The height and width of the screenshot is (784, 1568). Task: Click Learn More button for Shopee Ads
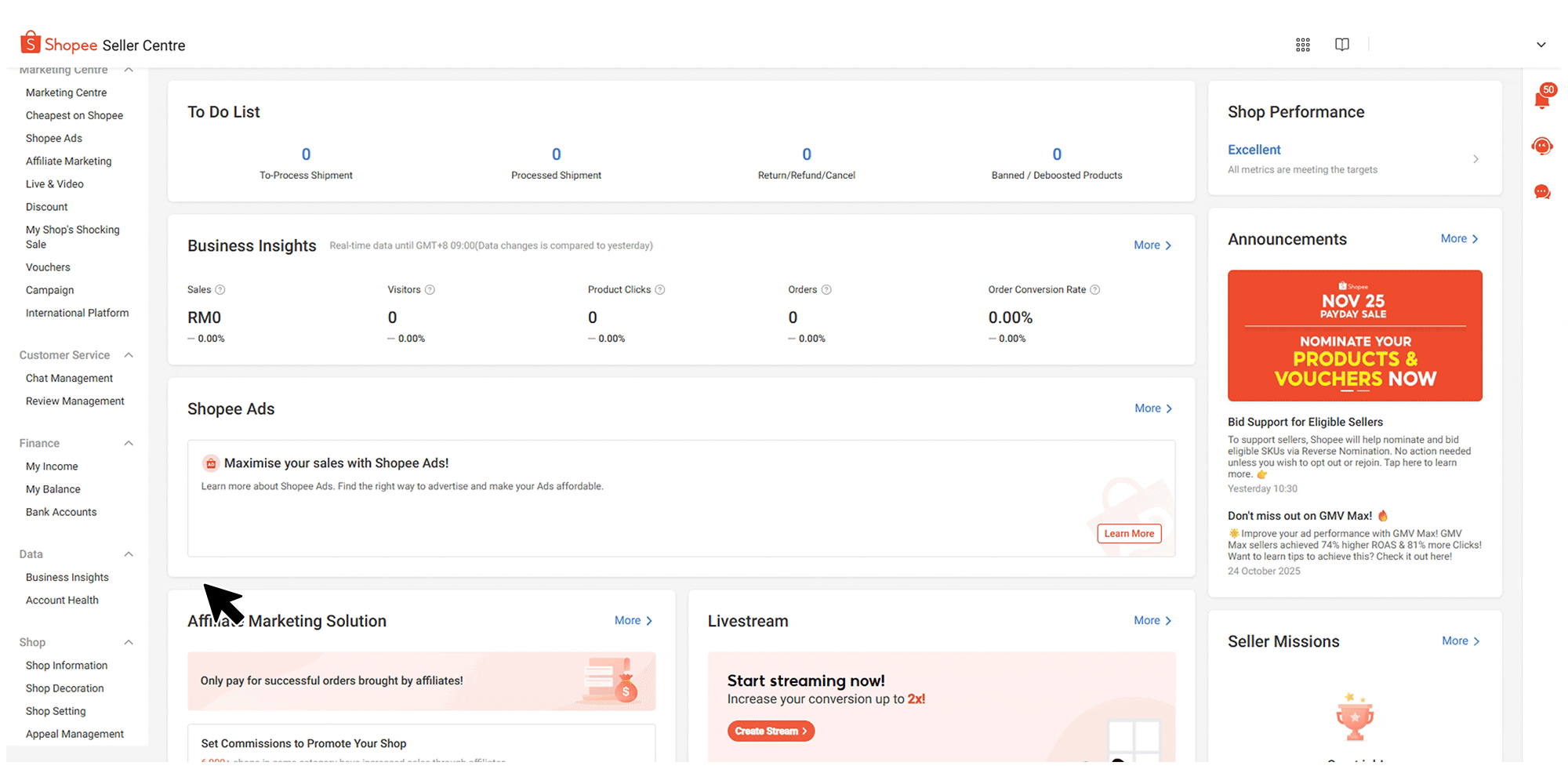click(x=1129, y=534)
